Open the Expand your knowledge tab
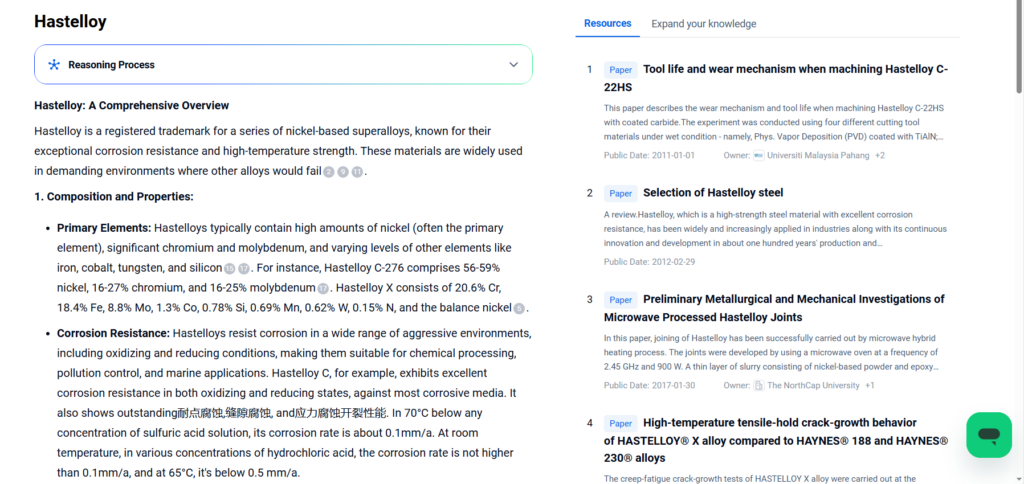Image resolution: width=1024 pixels, height=484 pixels. pos(703,24)
